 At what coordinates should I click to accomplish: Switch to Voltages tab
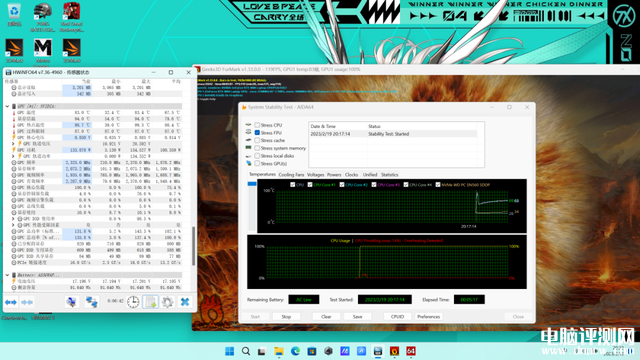pos(316,175)
